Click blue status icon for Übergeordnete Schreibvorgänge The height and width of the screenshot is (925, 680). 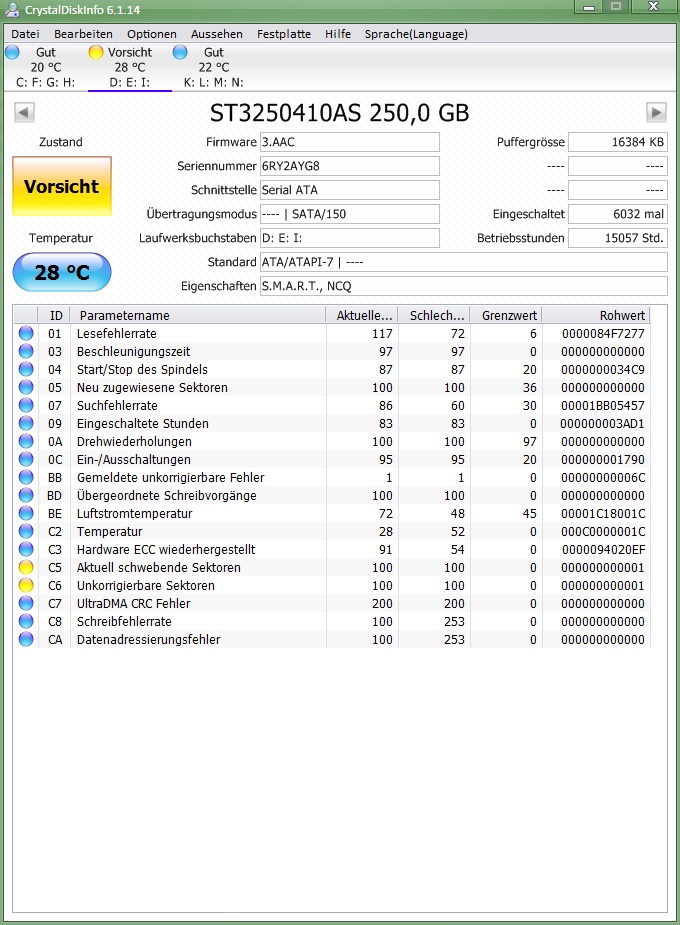coord(26,496)
